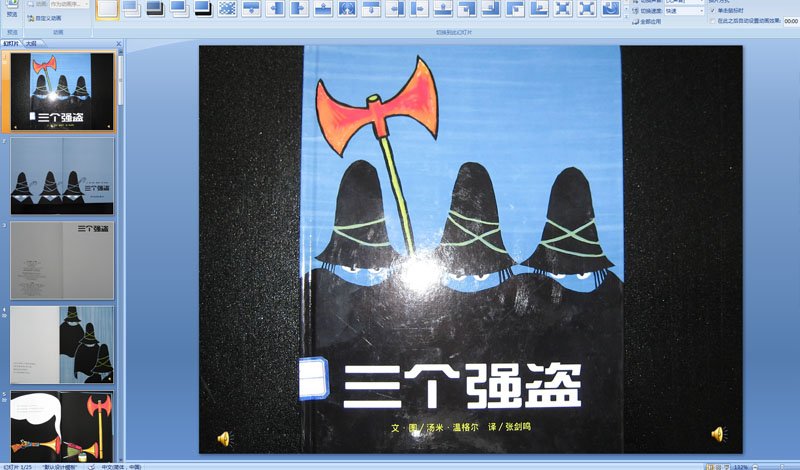Apply the second transition effect in the gallery

tap(131, 9)
